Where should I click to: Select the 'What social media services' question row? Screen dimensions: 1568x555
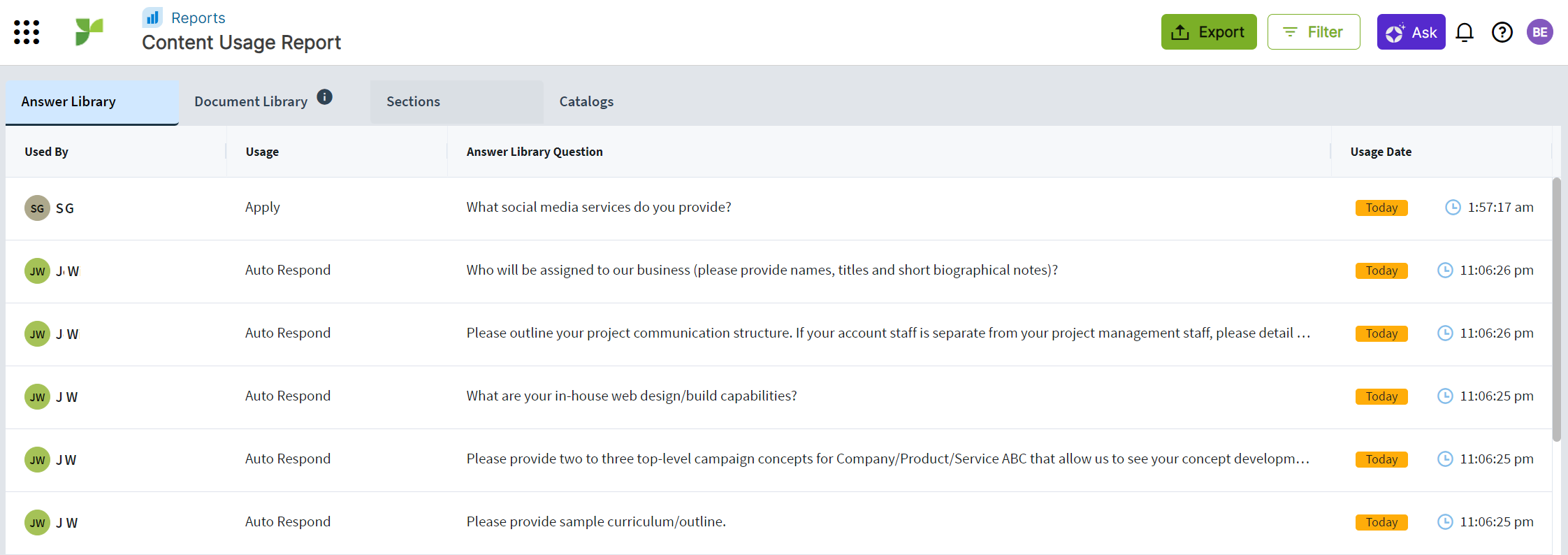pyautogui.click(x=779, y=208)
